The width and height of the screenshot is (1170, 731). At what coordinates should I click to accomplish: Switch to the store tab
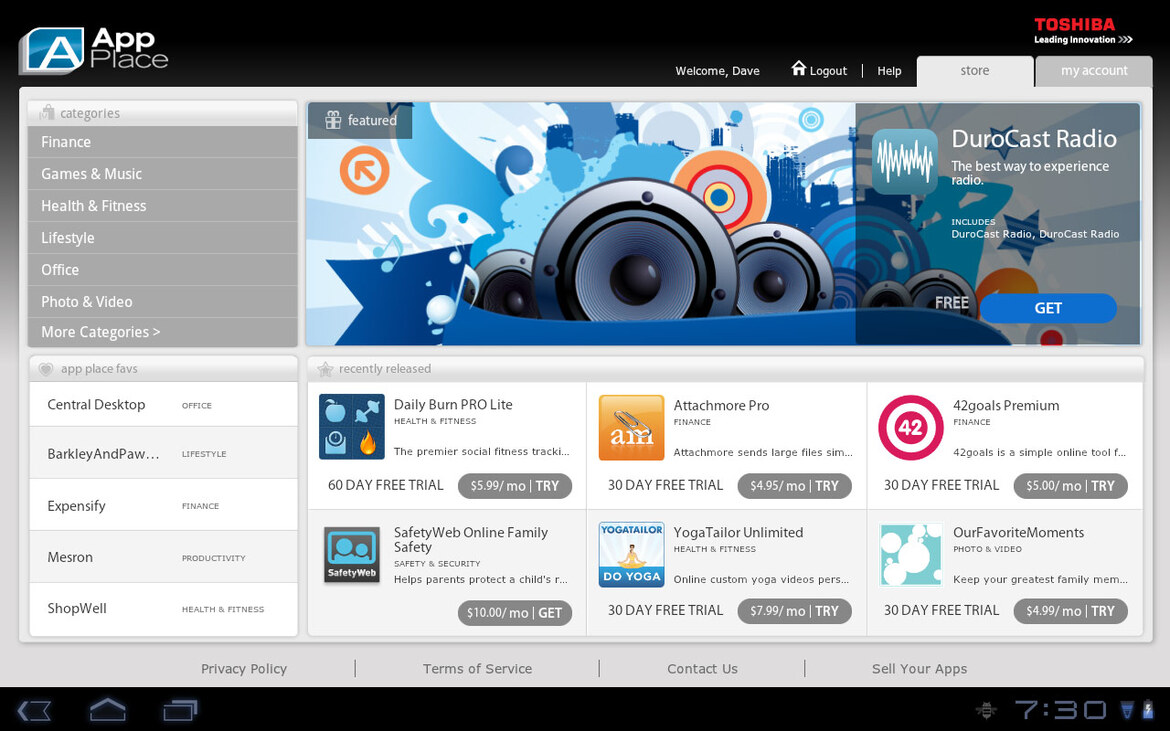coord(975,71)
